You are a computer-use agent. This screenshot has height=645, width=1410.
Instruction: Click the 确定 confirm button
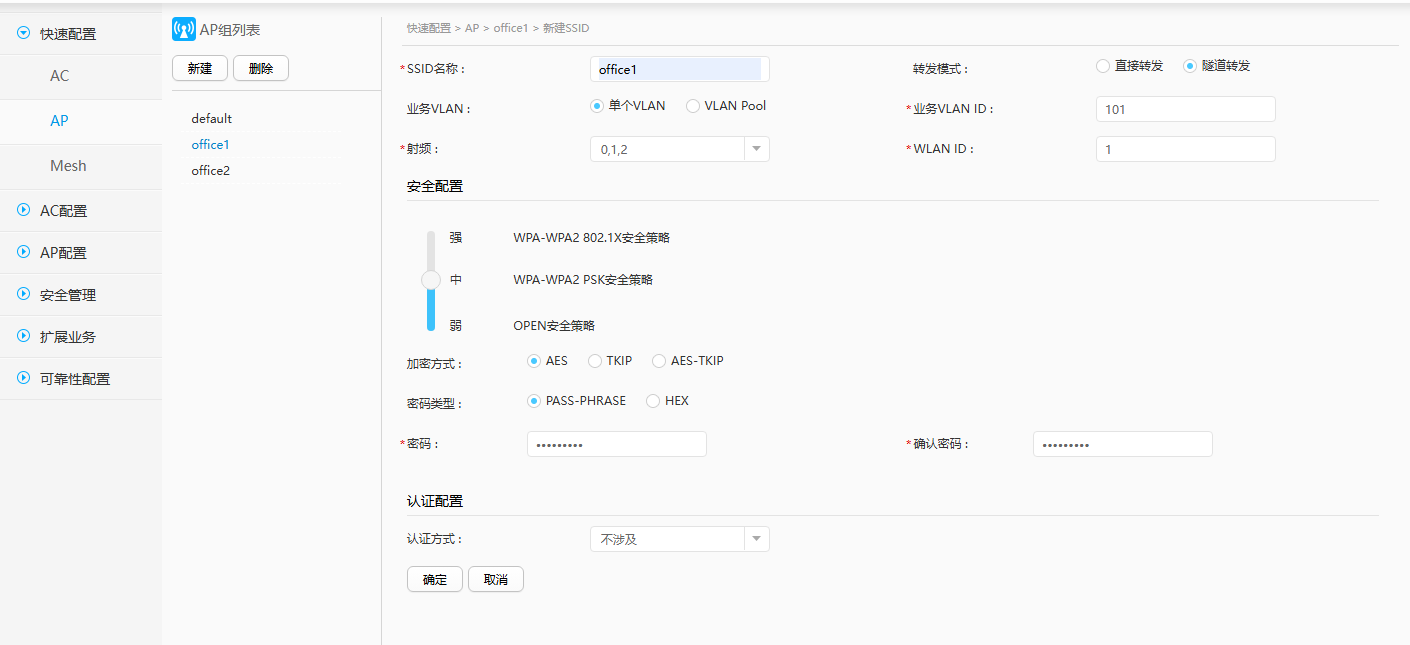click(435, 579)
